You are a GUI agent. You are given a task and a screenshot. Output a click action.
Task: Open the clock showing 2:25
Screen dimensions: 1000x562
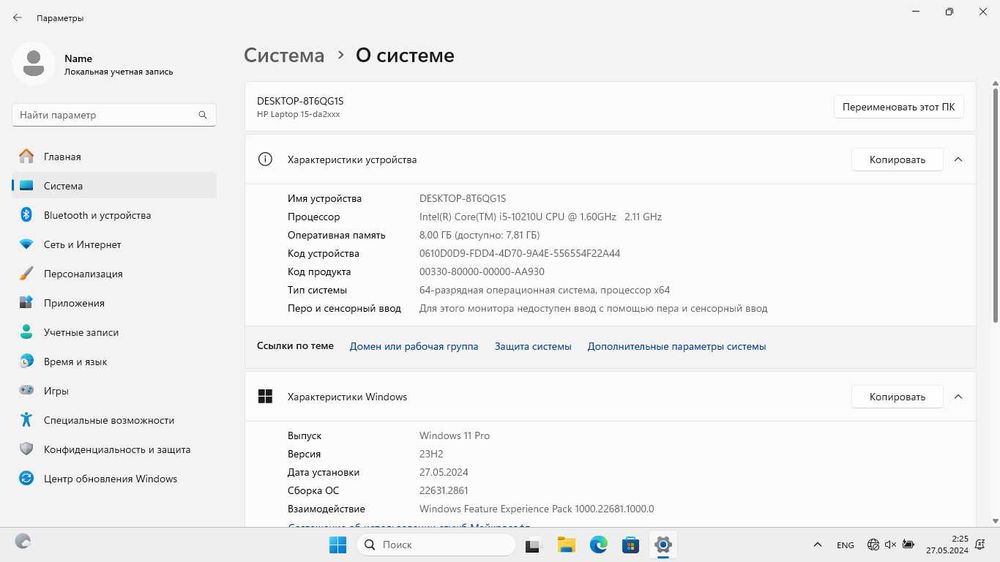click(947, 545)
